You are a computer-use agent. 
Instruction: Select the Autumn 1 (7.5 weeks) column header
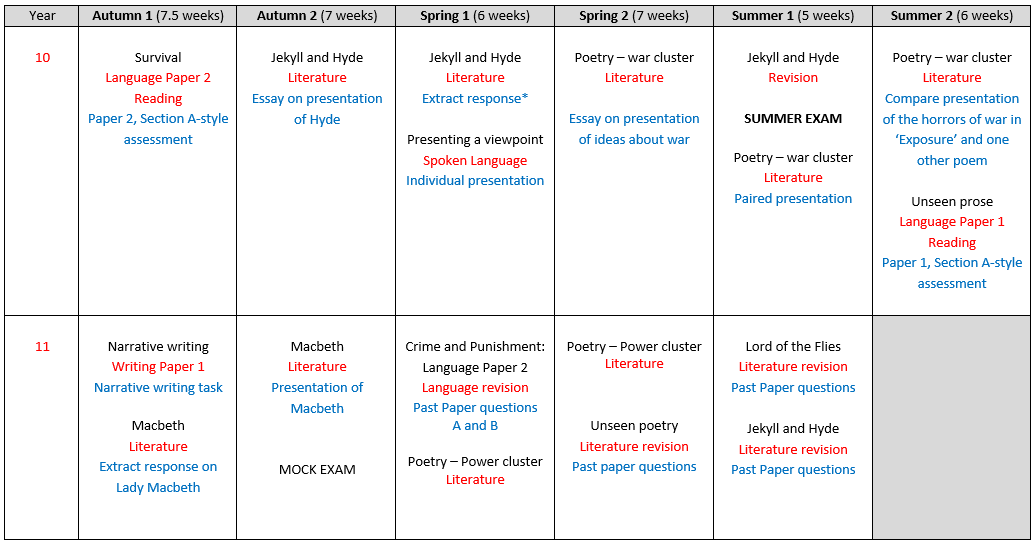[158, 15]
